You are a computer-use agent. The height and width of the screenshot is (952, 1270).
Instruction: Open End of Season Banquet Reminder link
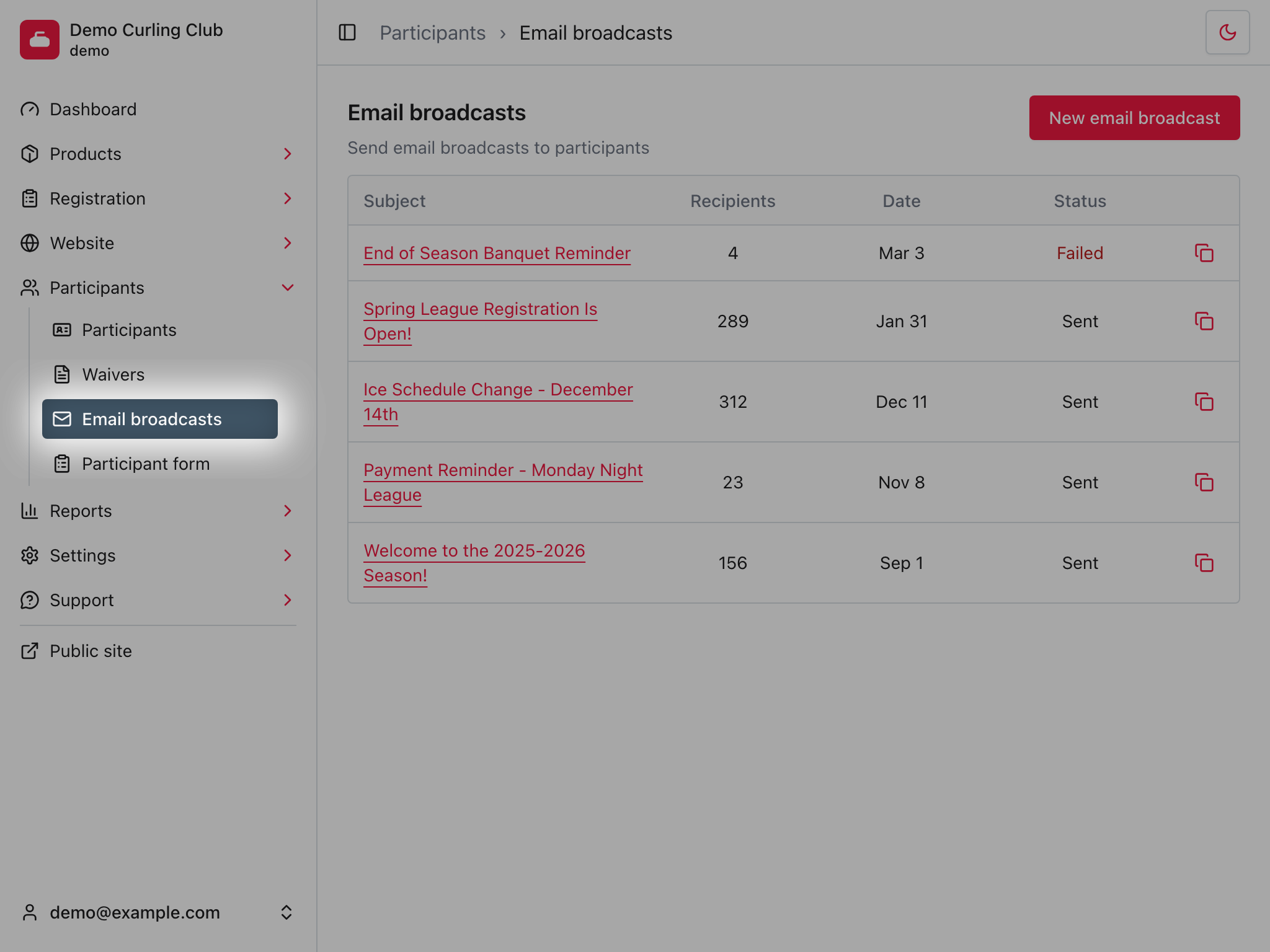click(497, 253)
